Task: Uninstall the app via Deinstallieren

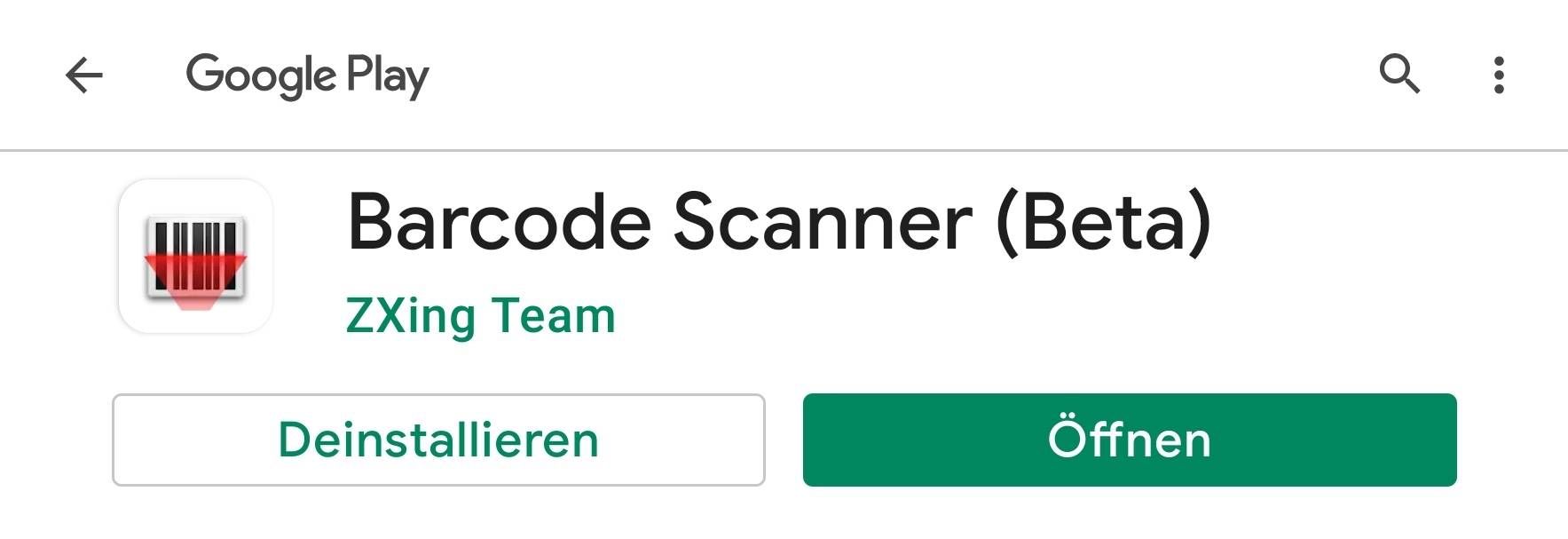Action: 438,440
